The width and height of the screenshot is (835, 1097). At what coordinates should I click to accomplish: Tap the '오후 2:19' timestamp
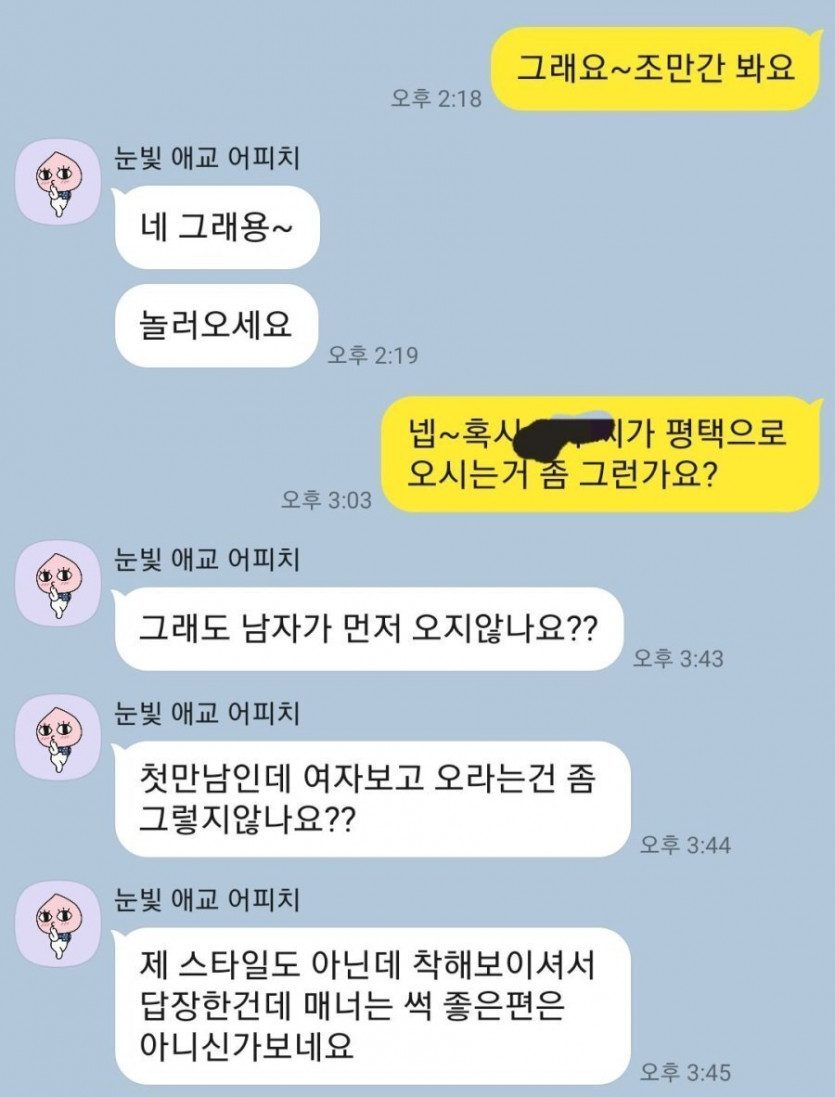tap(373, 355)
